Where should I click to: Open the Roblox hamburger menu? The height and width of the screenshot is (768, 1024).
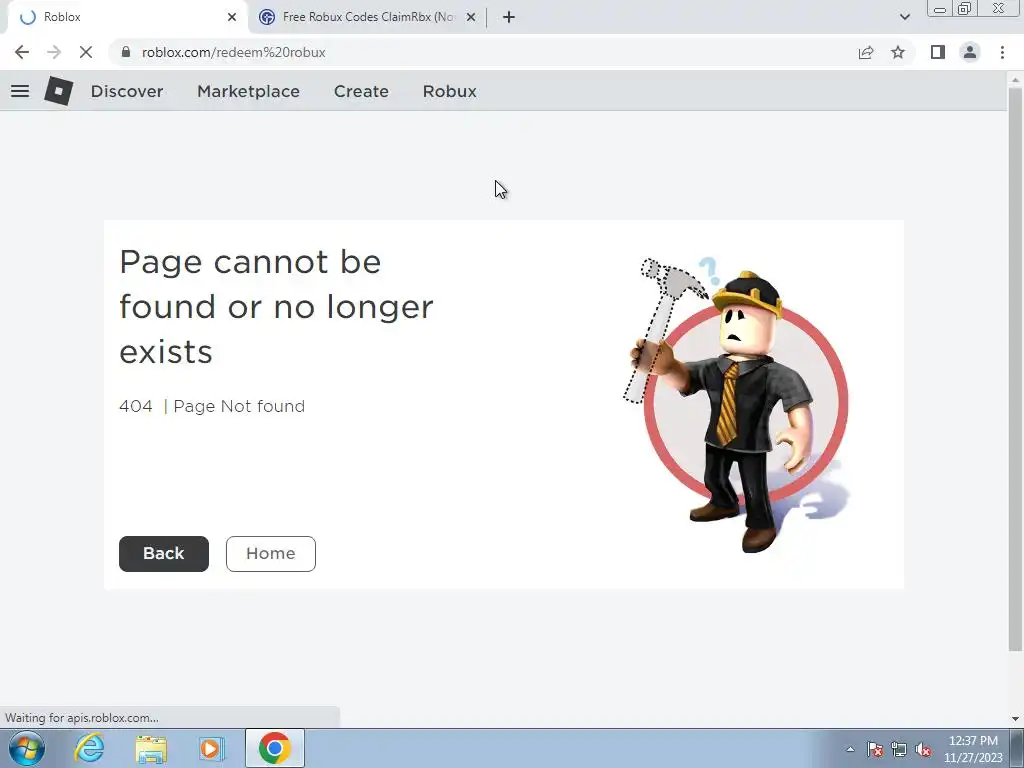[20, 91]
